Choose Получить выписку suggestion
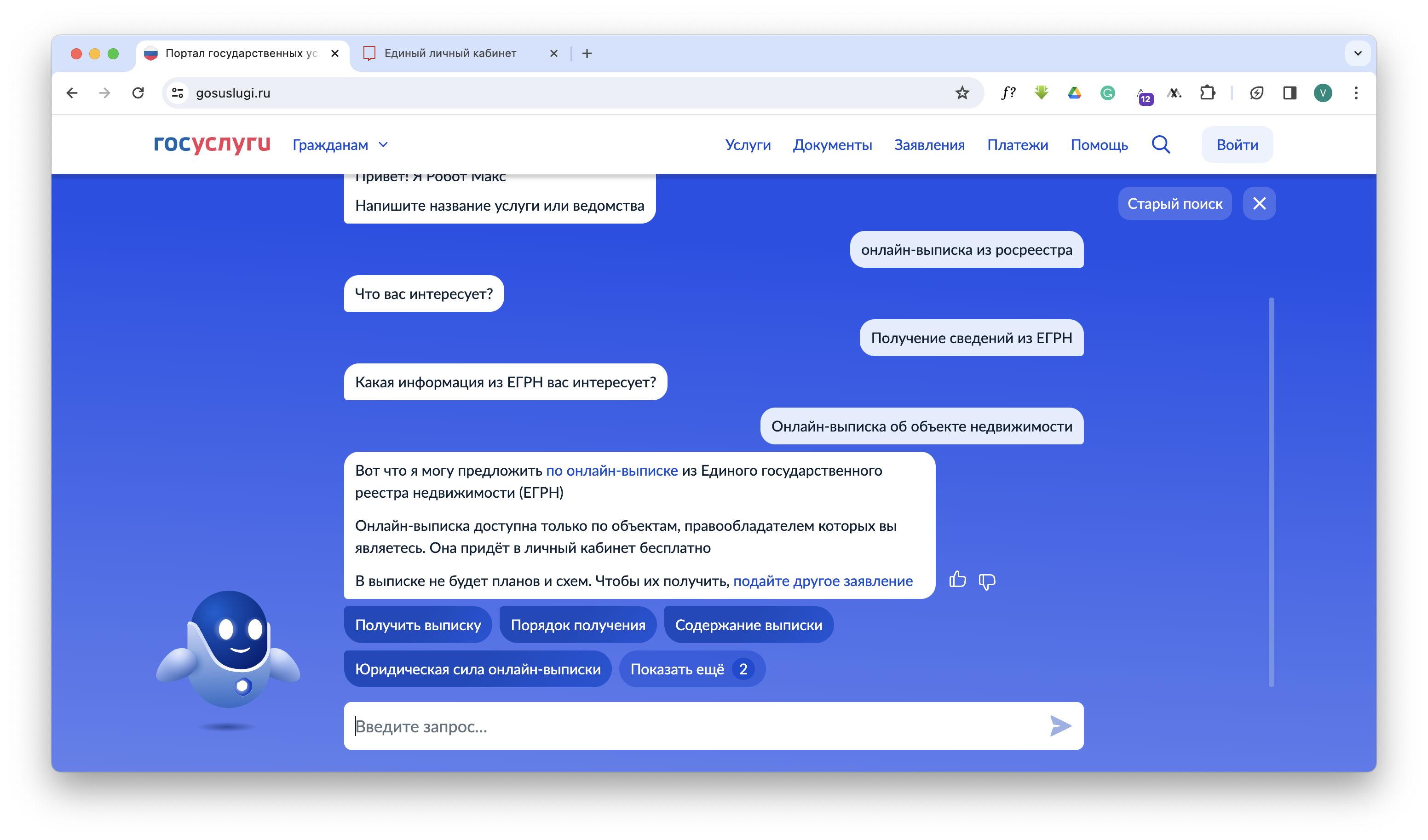The height and width of the screenshot is (840, 1428). click(418, 625)
